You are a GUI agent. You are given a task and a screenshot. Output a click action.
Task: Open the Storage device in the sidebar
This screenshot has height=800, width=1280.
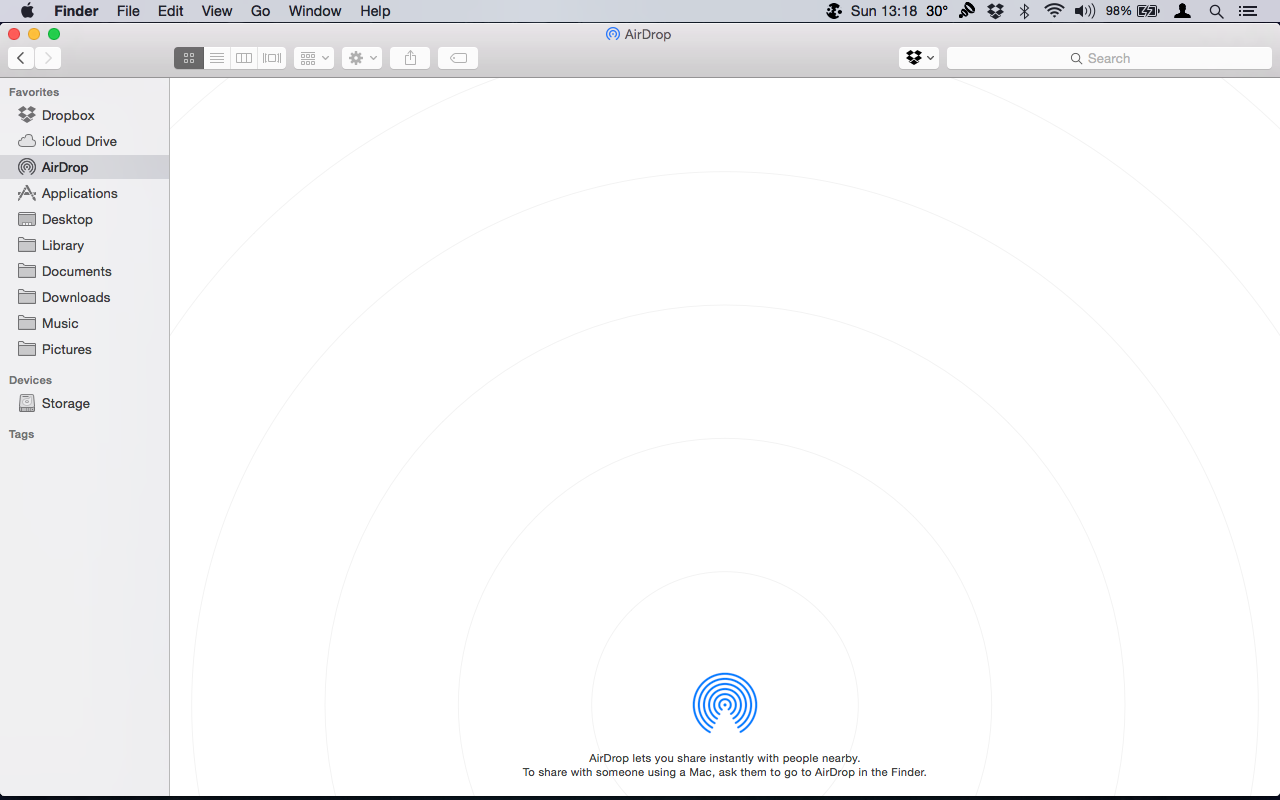pyautogui.click(x=84, y=403)
